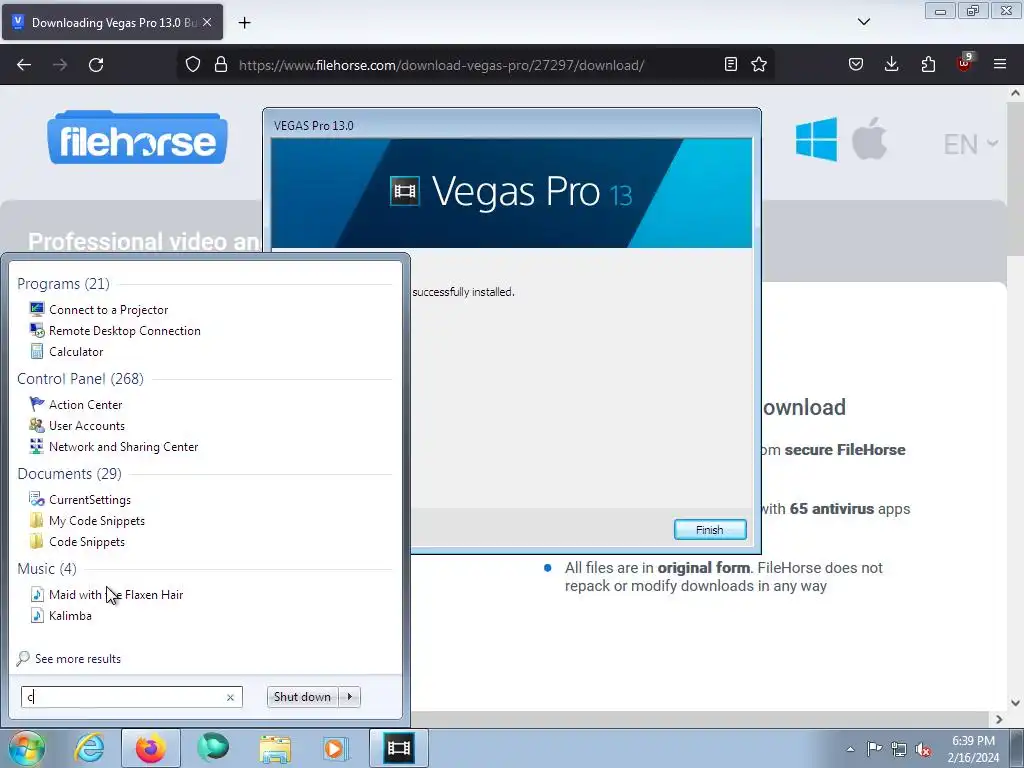Open a new Firefox tab
Screen dimensions: 1024x768
[244, 23]
